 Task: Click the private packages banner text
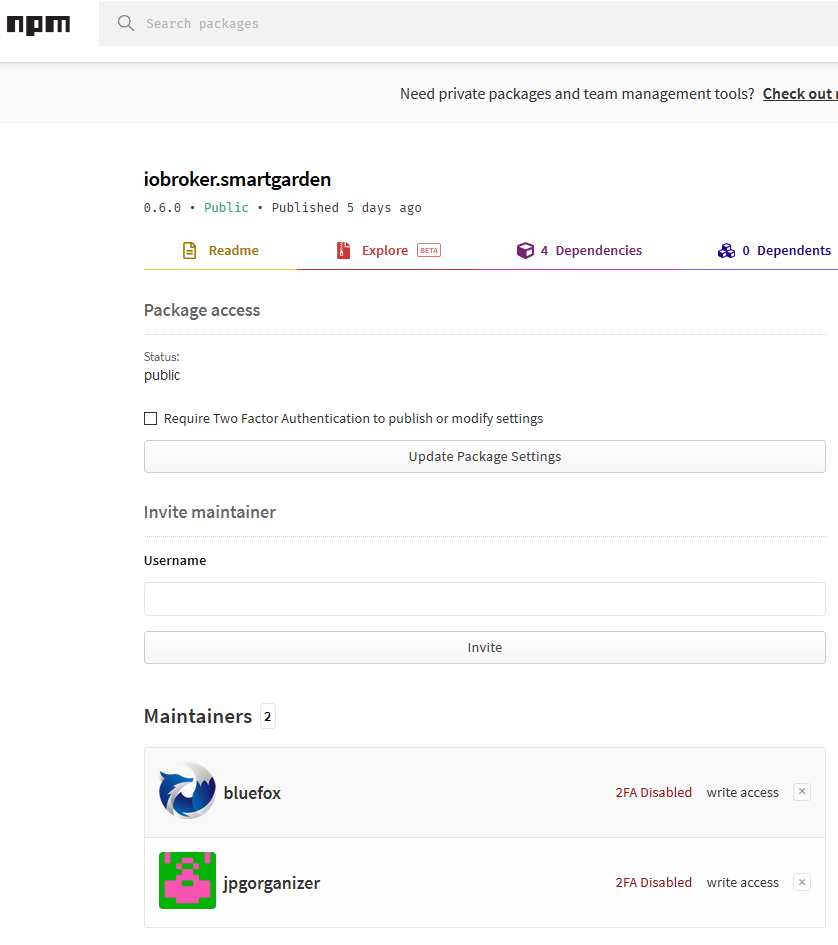point(577,94)
